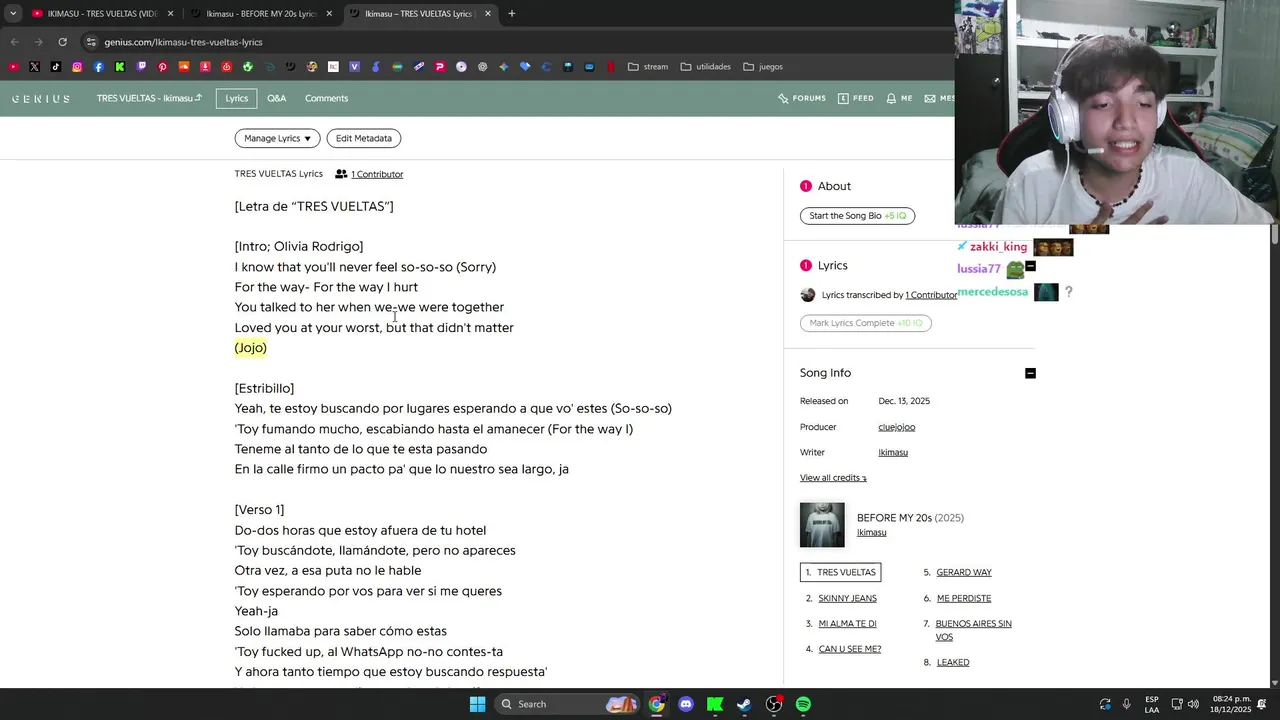Open 1 Contributor link in transcribed by

(931, 295)
